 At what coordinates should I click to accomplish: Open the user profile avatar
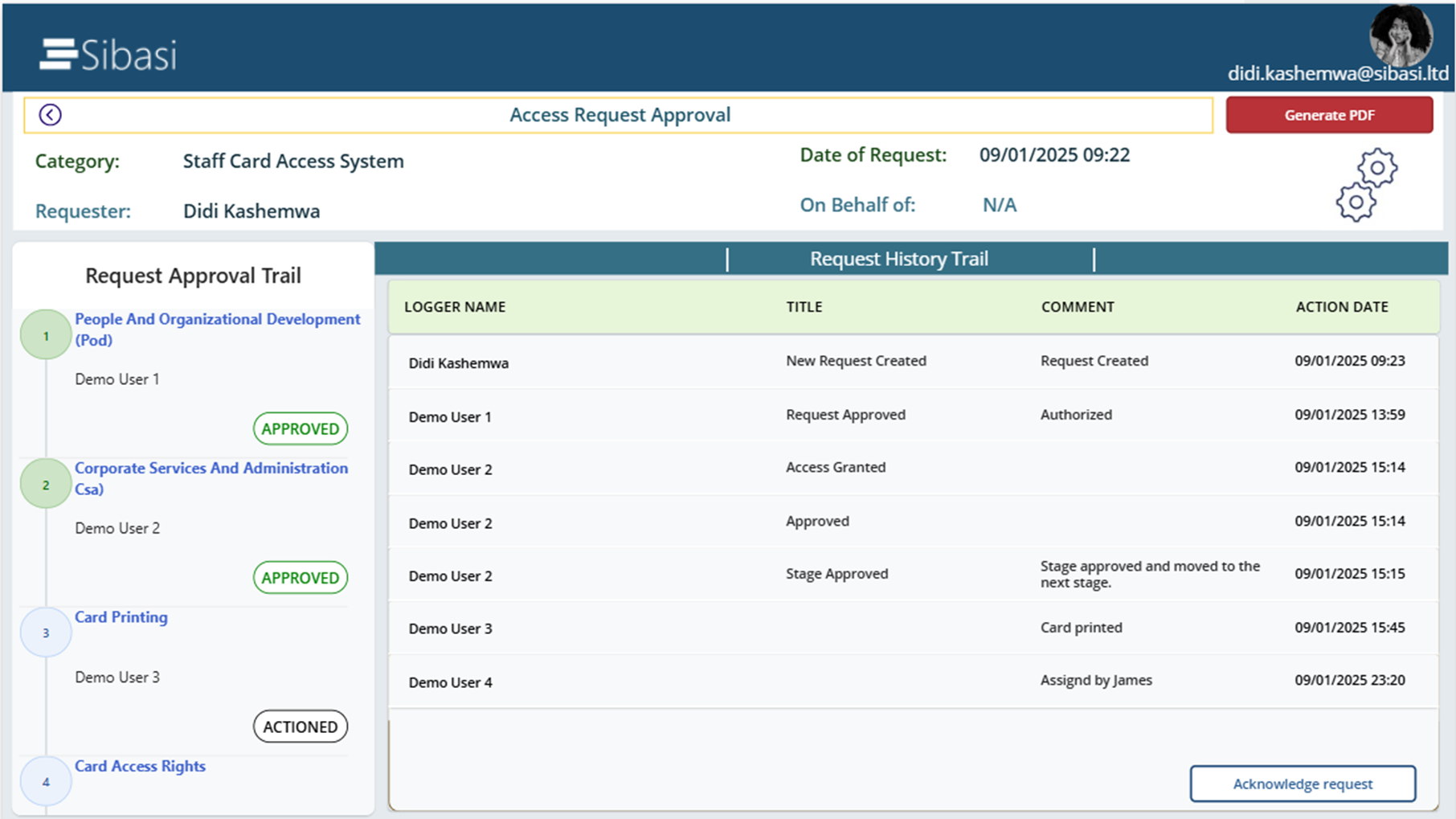click(x=1401, y=35)
